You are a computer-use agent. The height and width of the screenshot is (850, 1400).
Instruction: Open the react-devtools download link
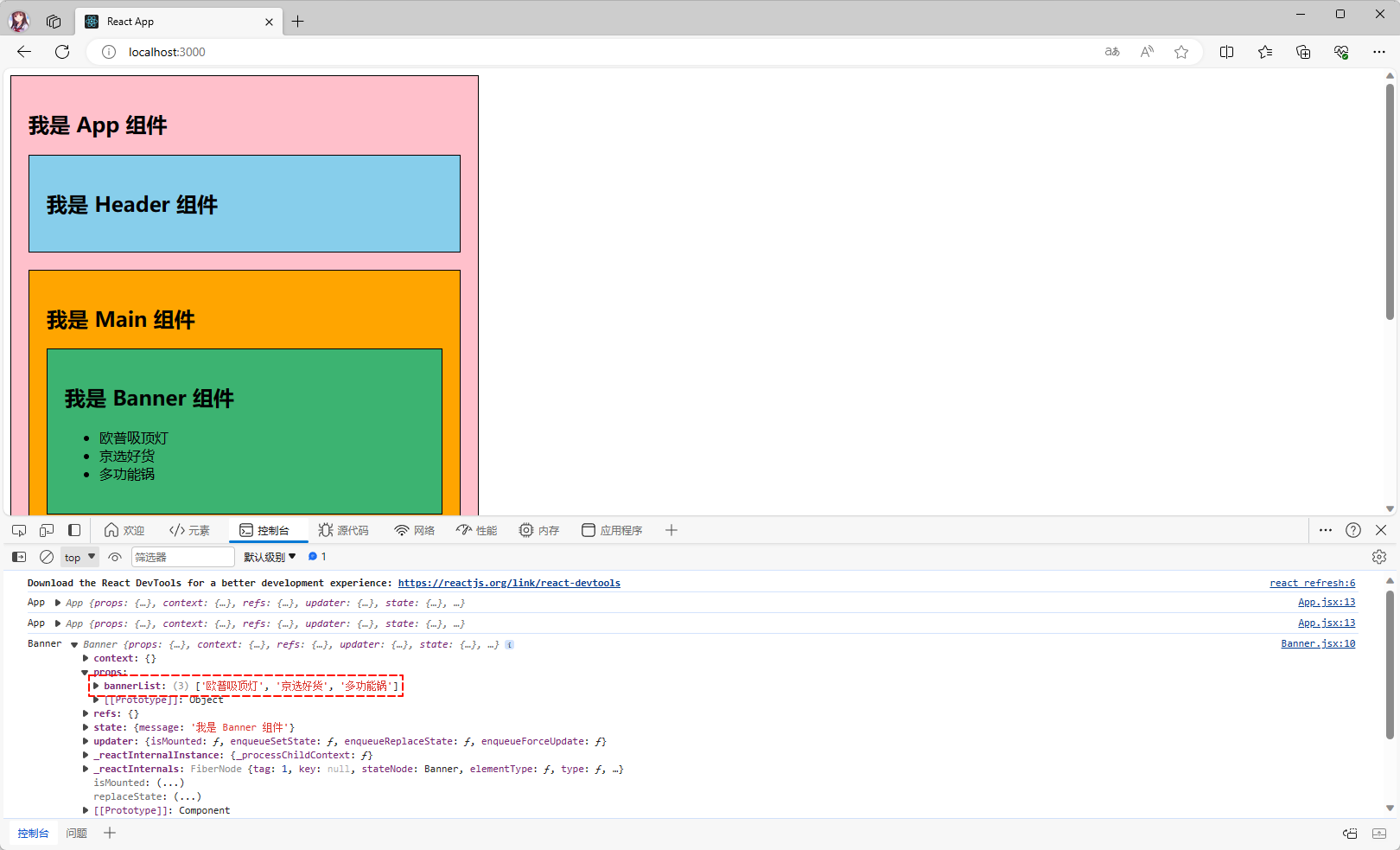[x=508, y=583]
